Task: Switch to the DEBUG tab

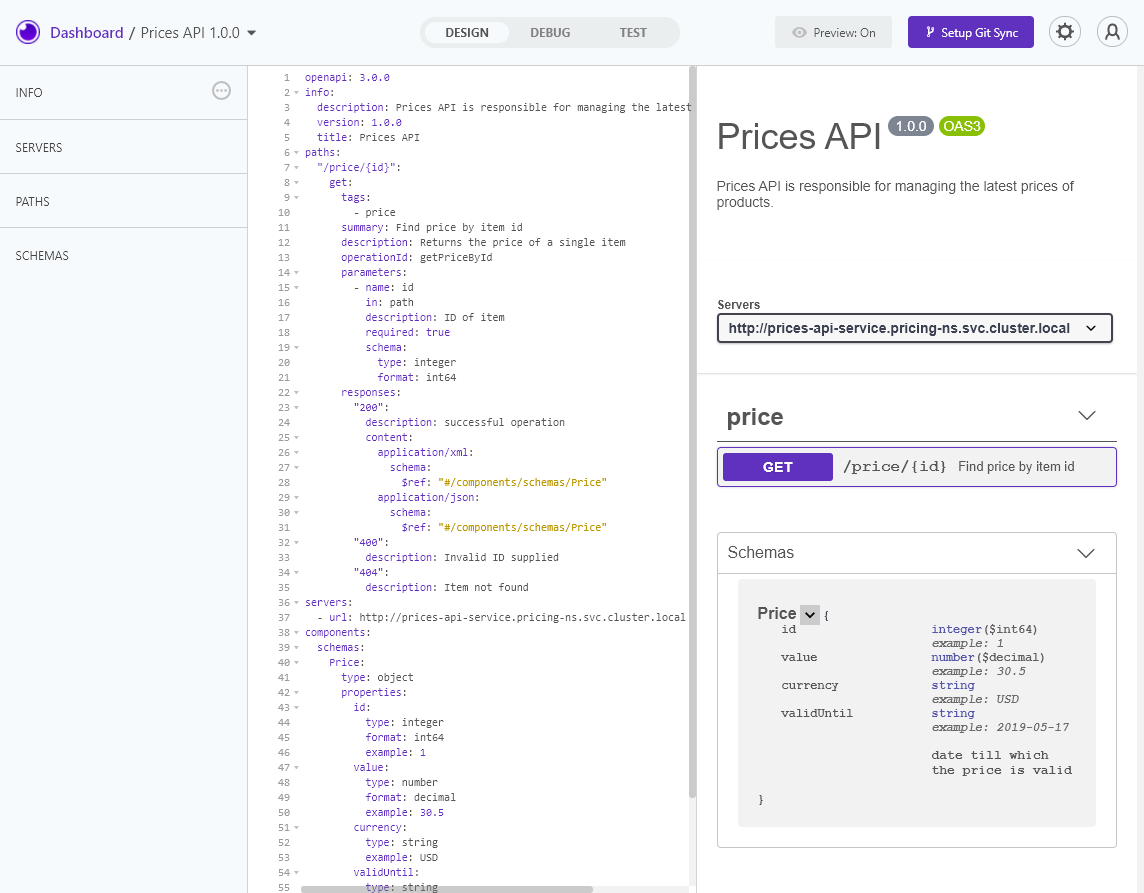Action: click(550, 33)
